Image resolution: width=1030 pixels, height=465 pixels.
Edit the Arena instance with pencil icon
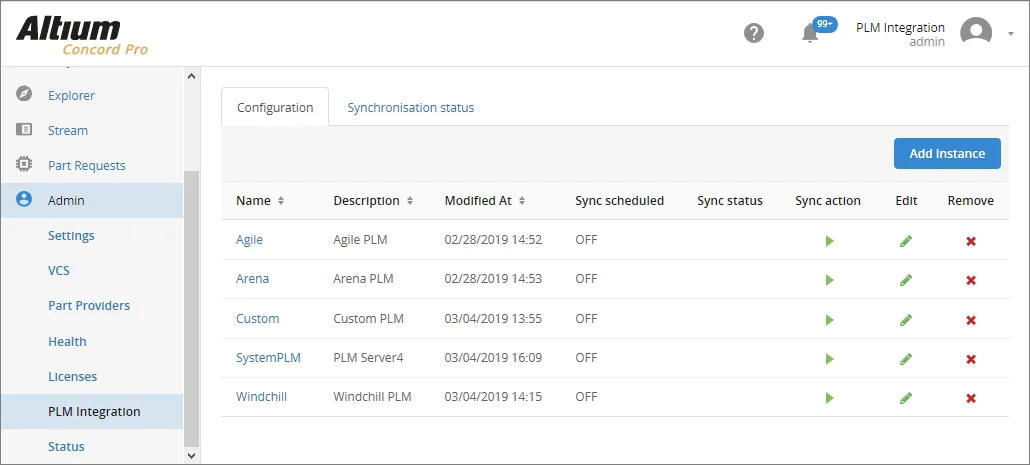(x=906, y=280)
